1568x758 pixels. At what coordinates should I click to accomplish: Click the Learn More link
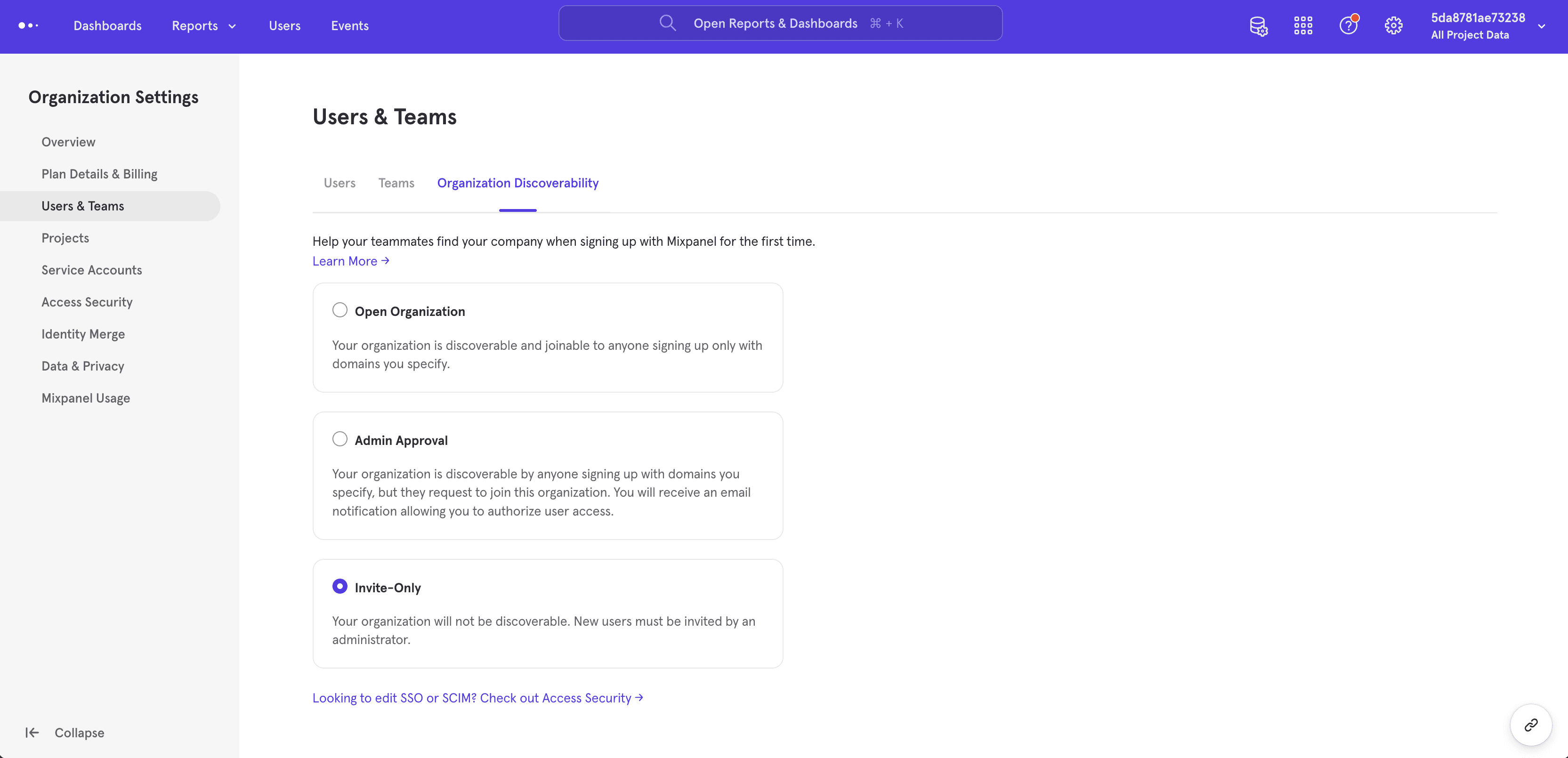click(351, 261)
